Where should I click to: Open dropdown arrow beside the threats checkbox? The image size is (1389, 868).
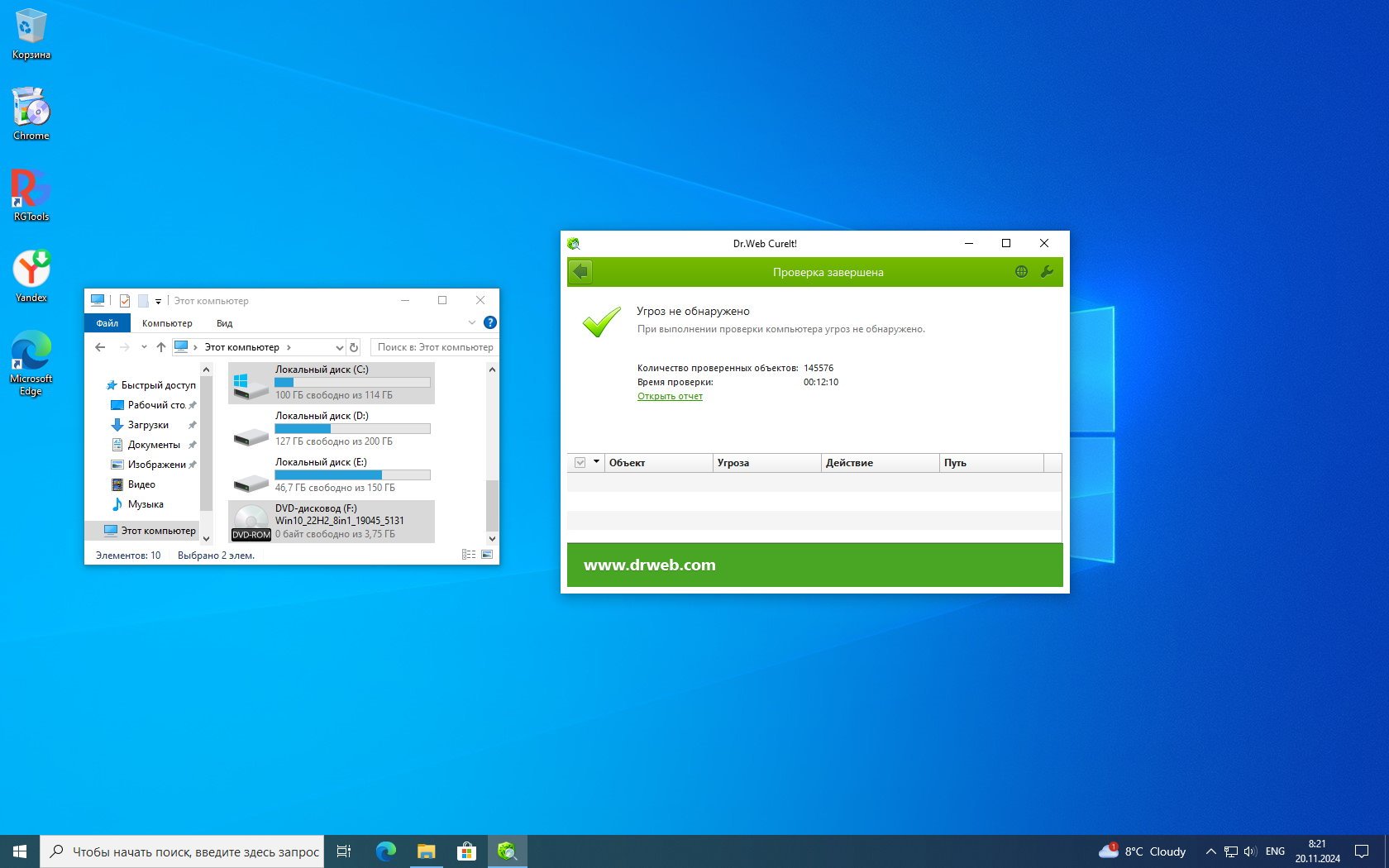click(x=596, y=462)
